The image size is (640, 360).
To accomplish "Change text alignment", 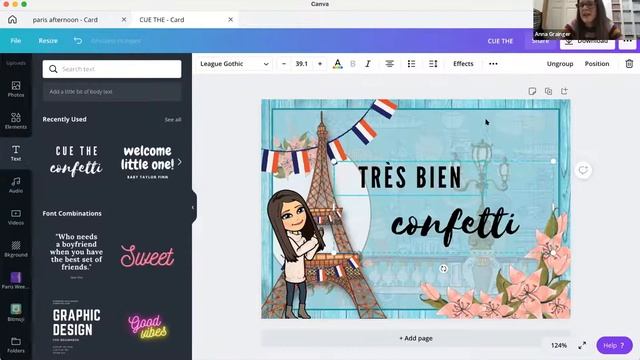I will pos(389,64).
